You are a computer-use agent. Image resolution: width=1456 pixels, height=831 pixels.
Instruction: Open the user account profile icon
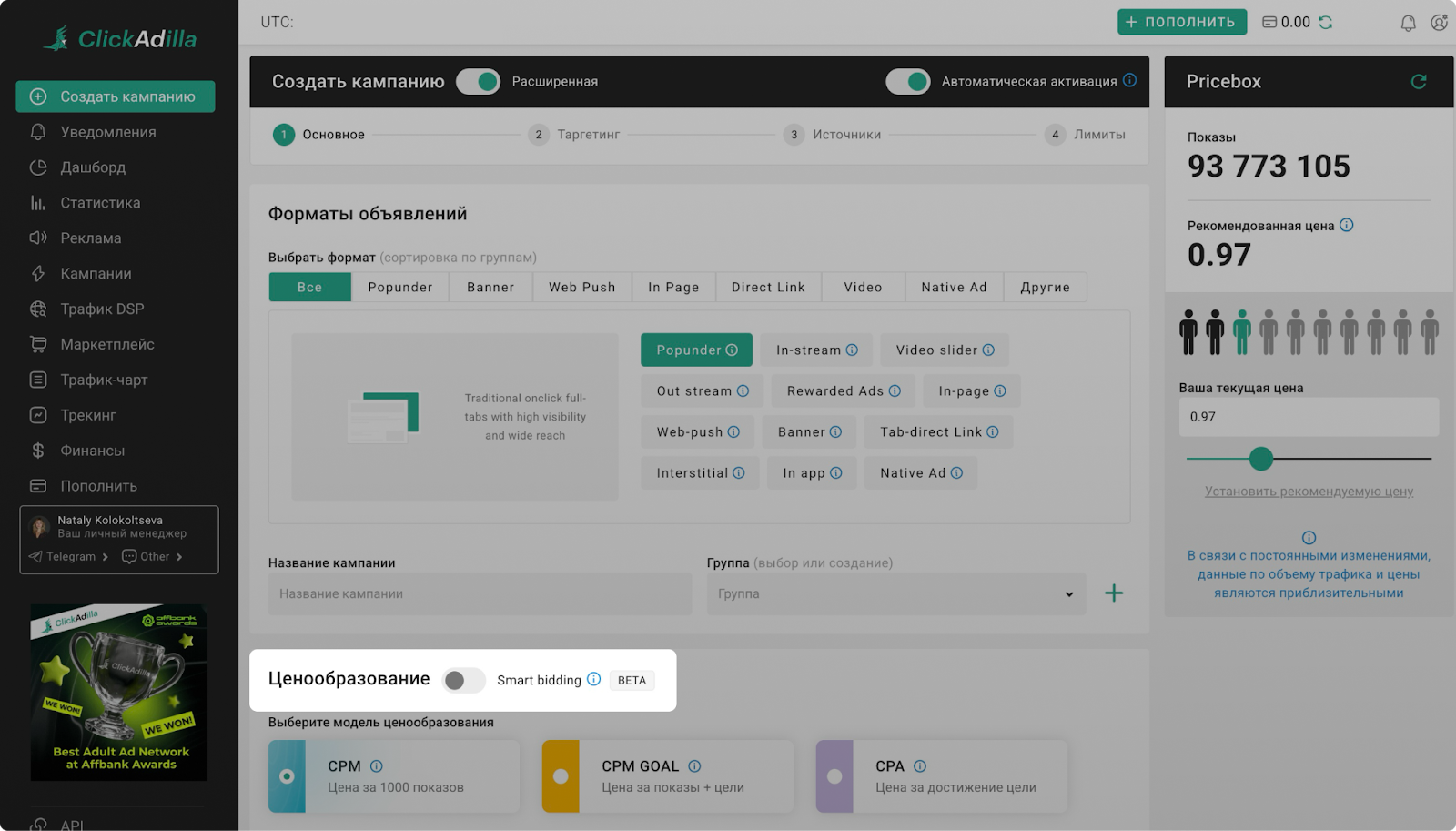[x=1439, y=23]
